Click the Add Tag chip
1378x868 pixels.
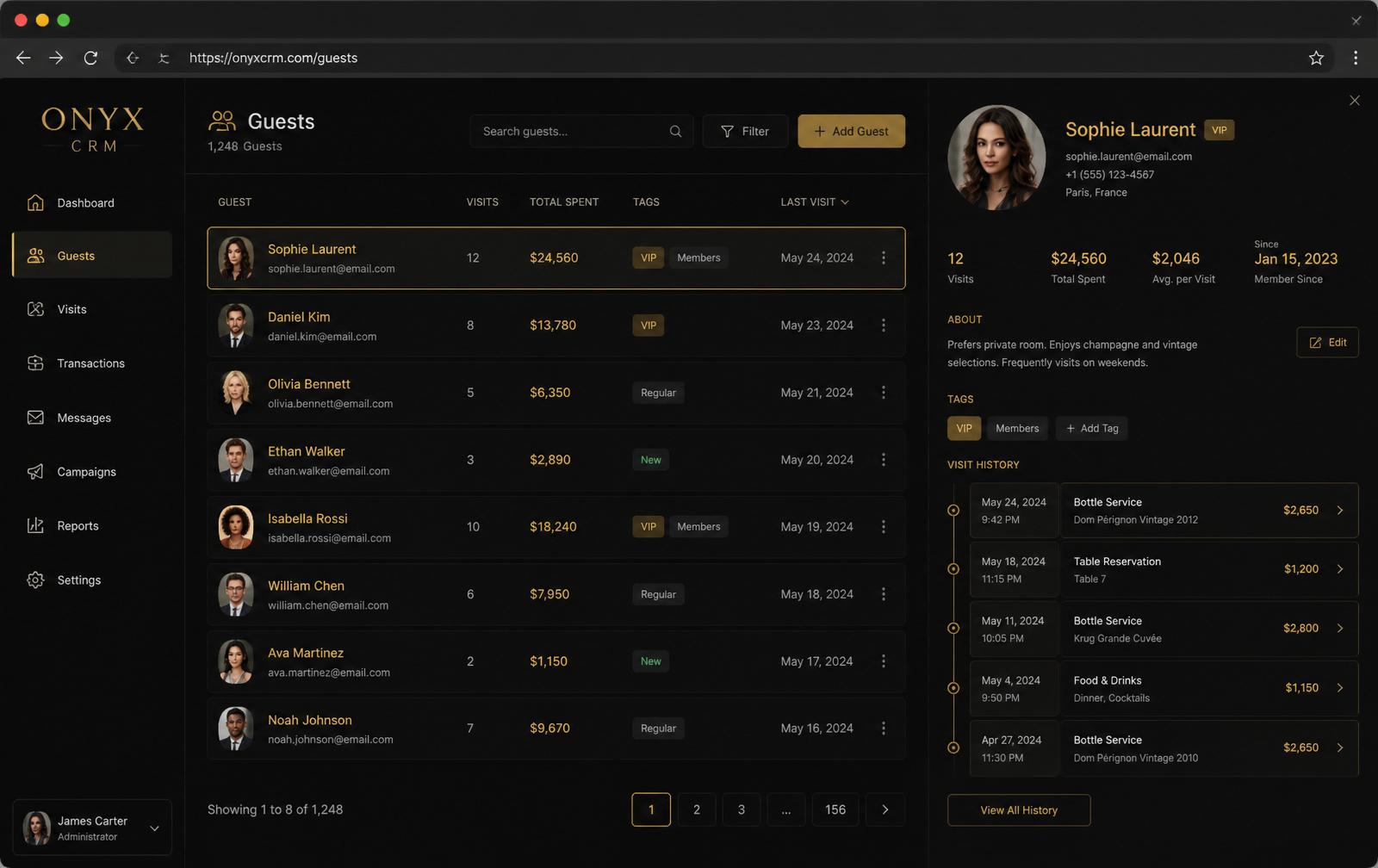tap(1092, 428)
